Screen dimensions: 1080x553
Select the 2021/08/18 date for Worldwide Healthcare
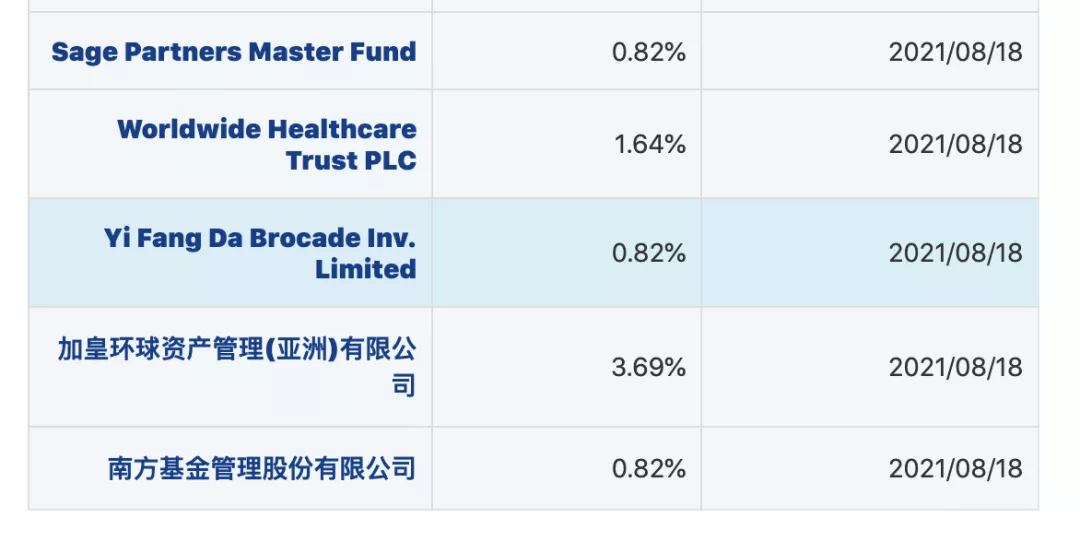pyautogui.click(x=955, y=144)
